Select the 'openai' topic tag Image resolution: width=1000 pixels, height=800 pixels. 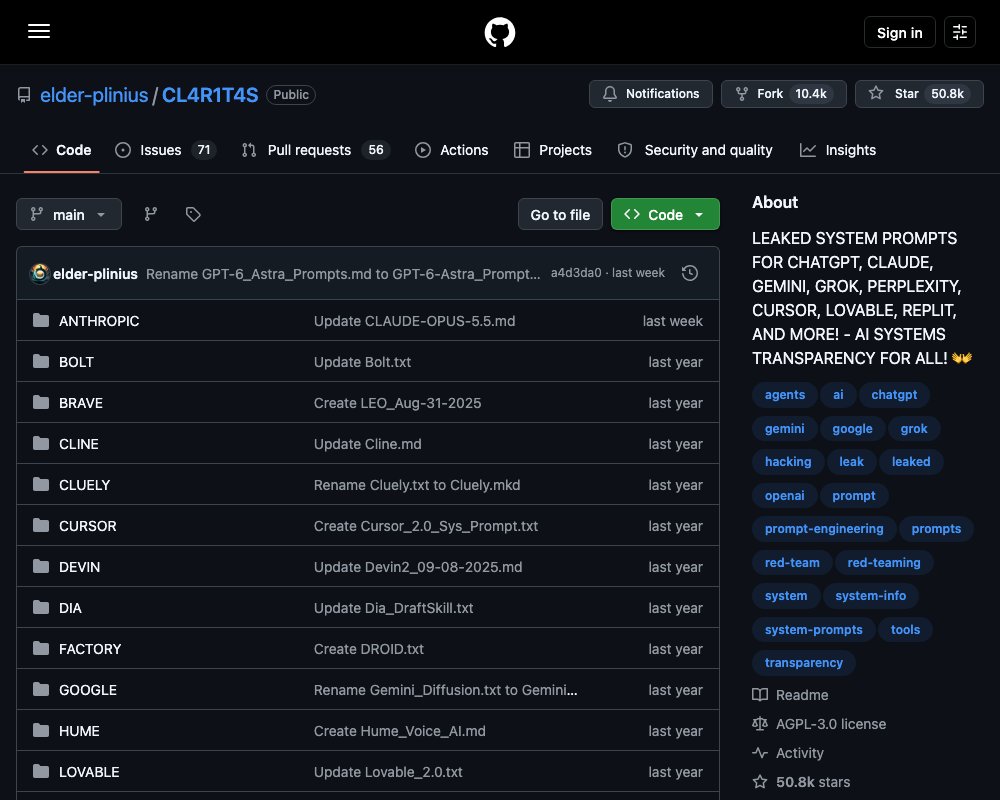pos(784,495)
